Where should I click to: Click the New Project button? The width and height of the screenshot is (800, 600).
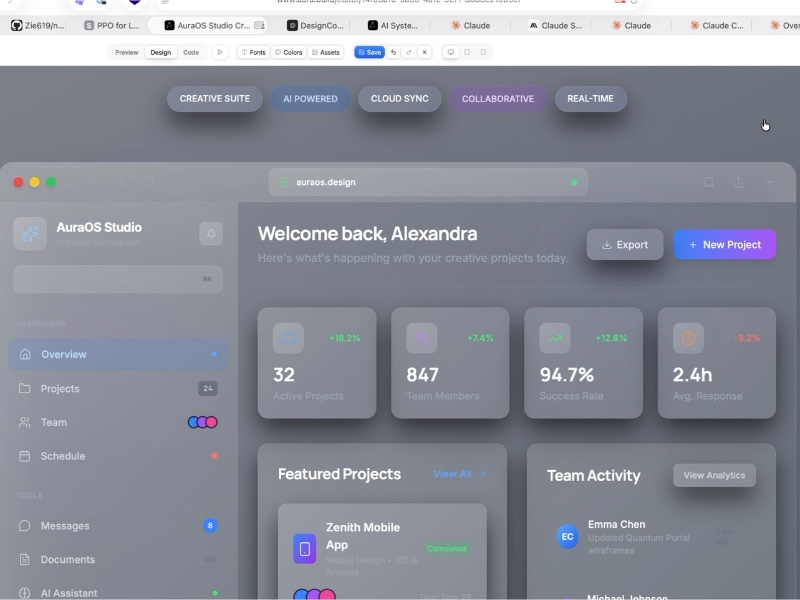pos(725,244)
